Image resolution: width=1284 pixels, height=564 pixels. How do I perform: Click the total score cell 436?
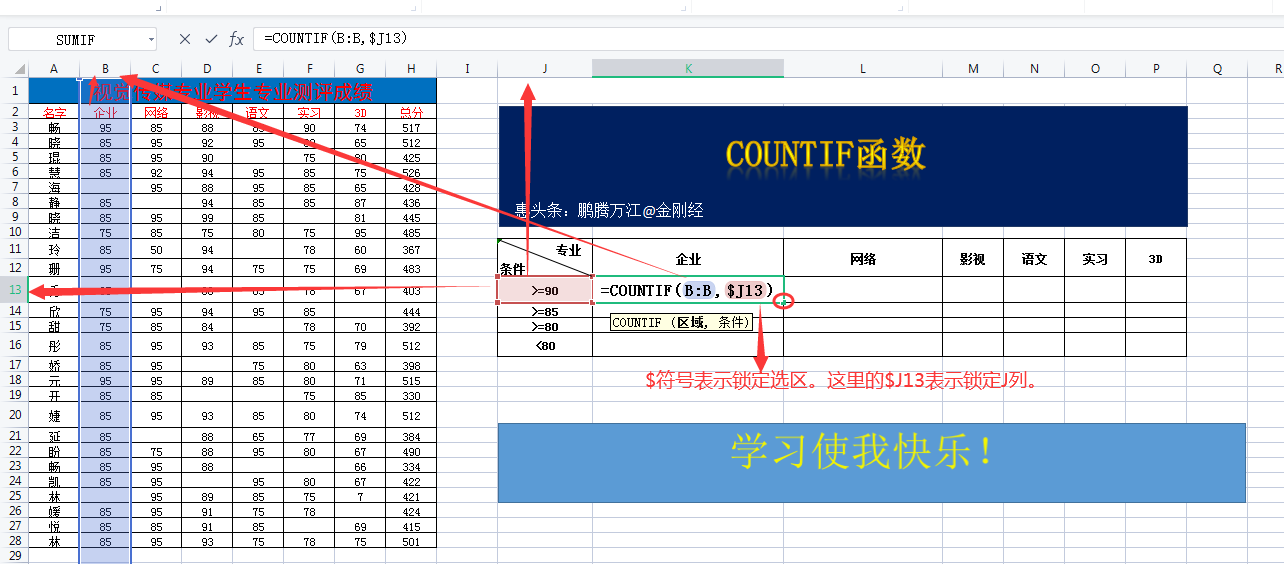(411, 203)
